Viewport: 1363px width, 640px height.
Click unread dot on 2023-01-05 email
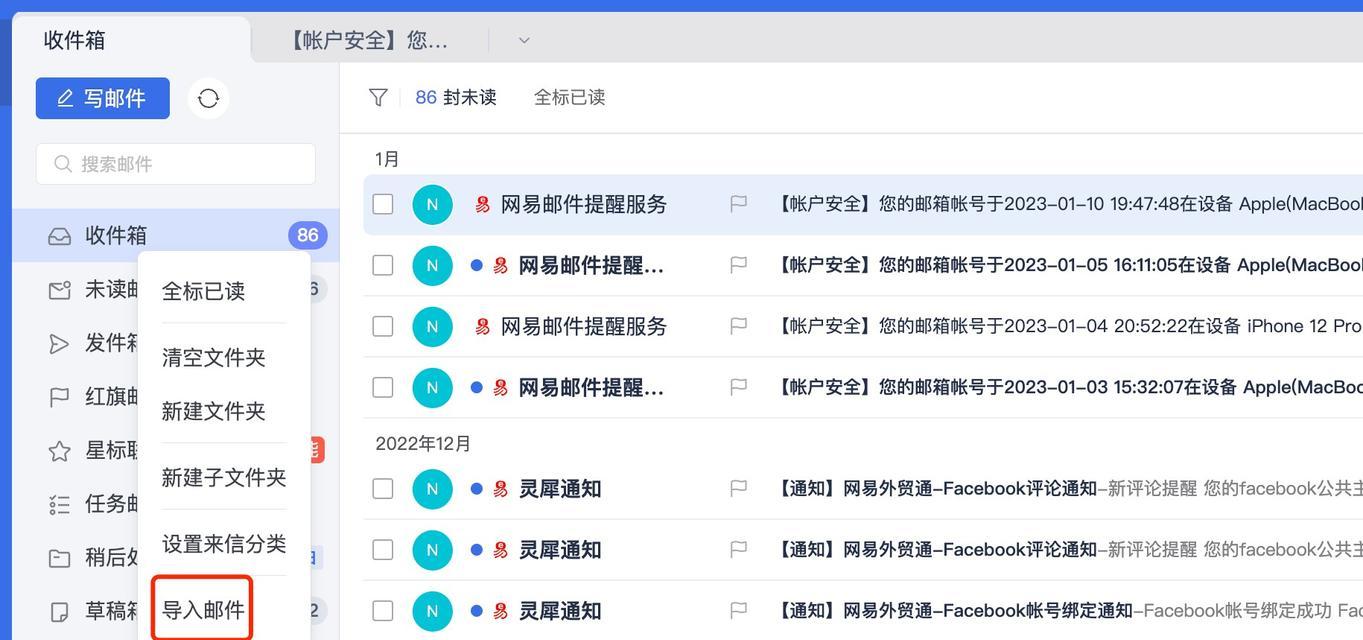476,265
